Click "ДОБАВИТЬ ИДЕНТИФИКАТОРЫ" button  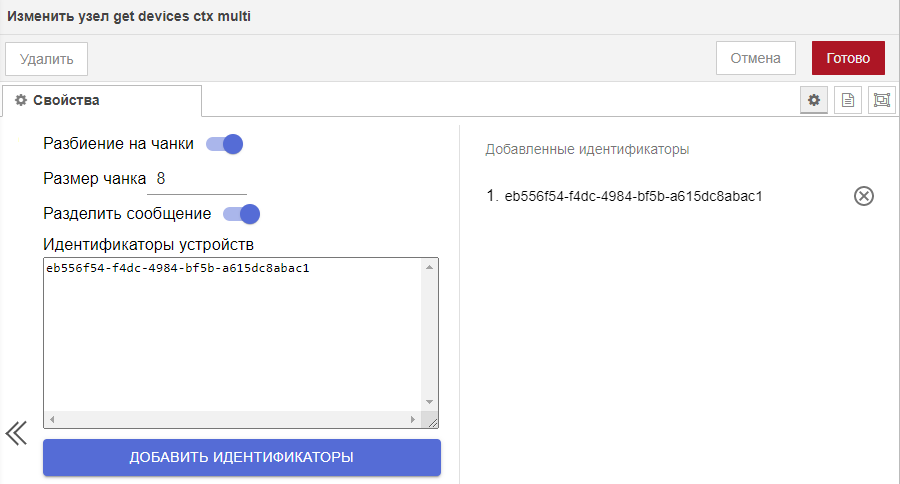(x=242, y=457)
